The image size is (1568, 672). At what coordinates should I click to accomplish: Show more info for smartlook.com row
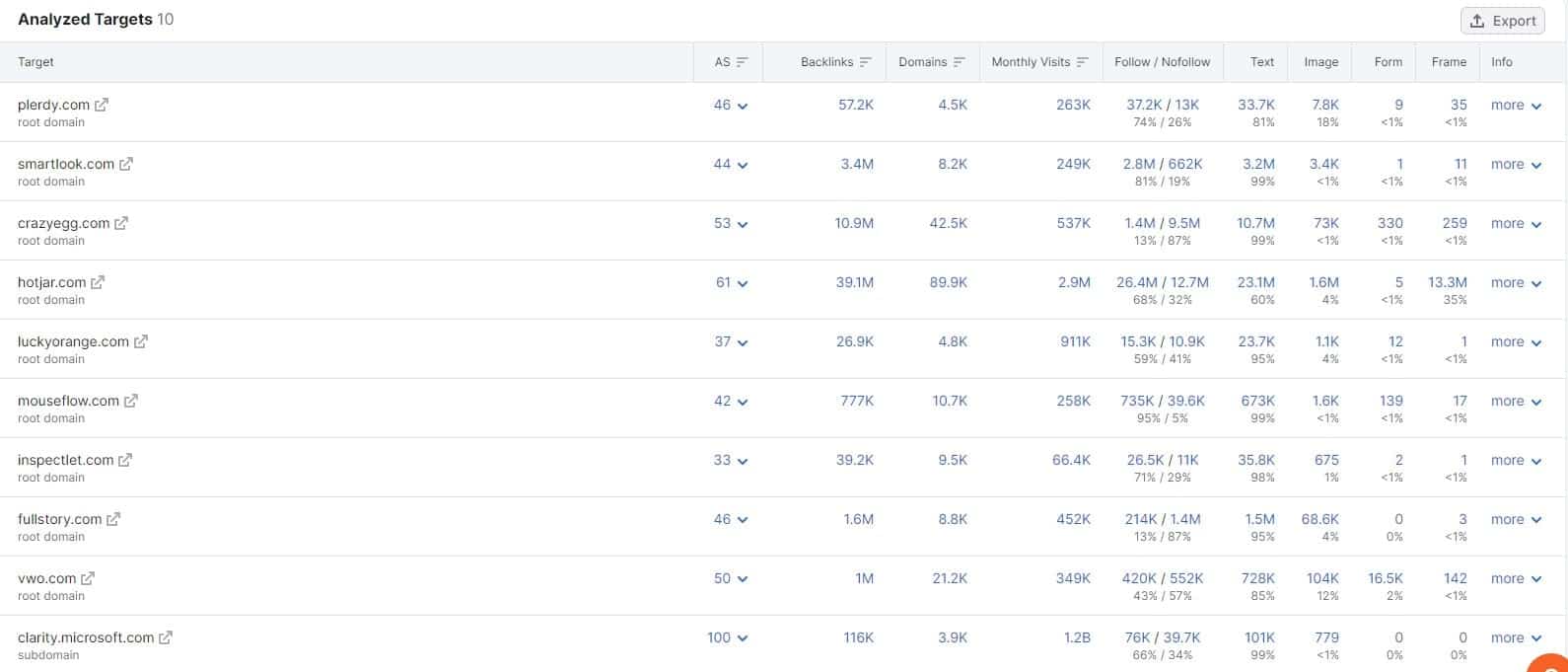point(1516,164)
